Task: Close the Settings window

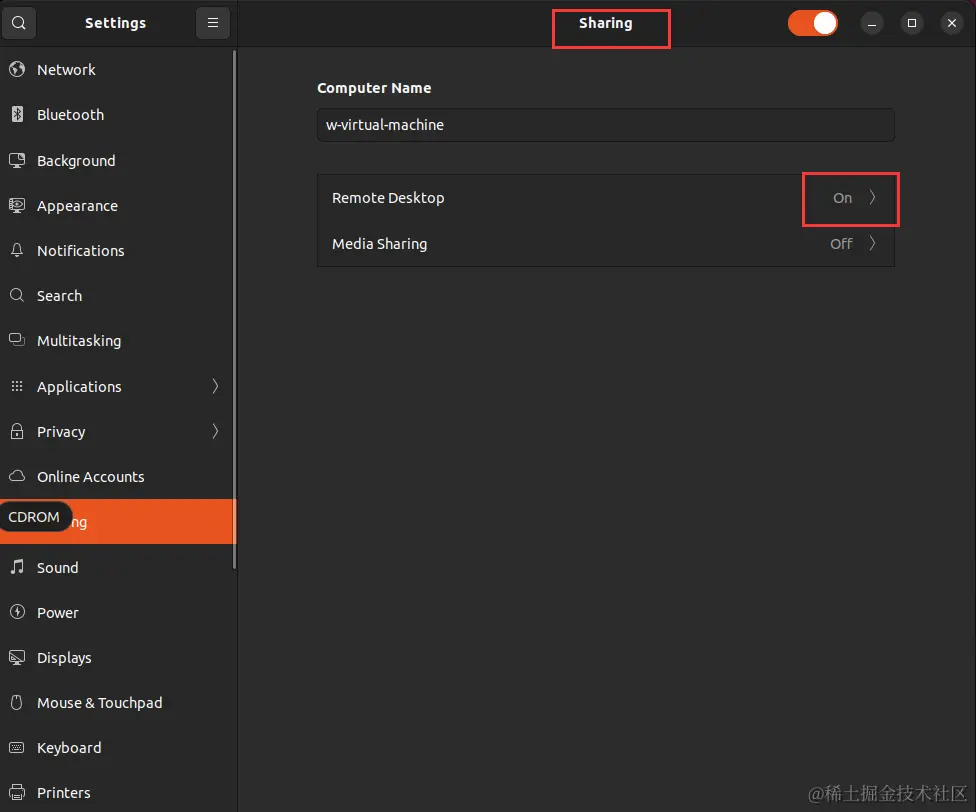Action: point(952,23)
